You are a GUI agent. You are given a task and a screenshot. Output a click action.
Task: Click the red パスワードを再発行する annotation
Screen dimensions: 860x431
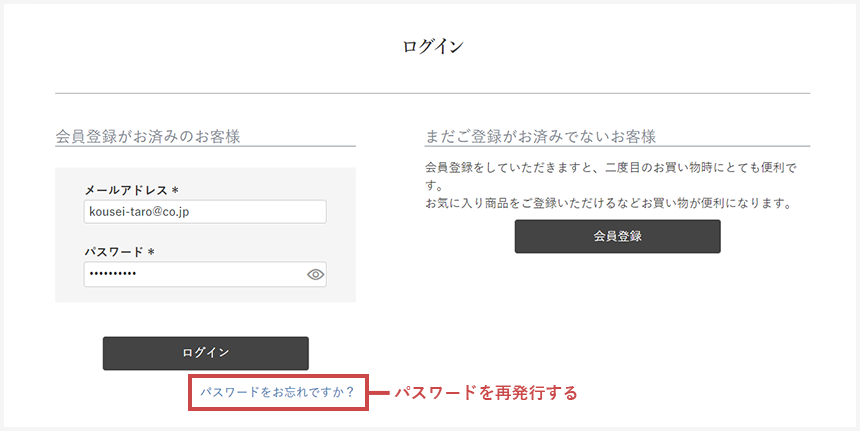(485, 392)
